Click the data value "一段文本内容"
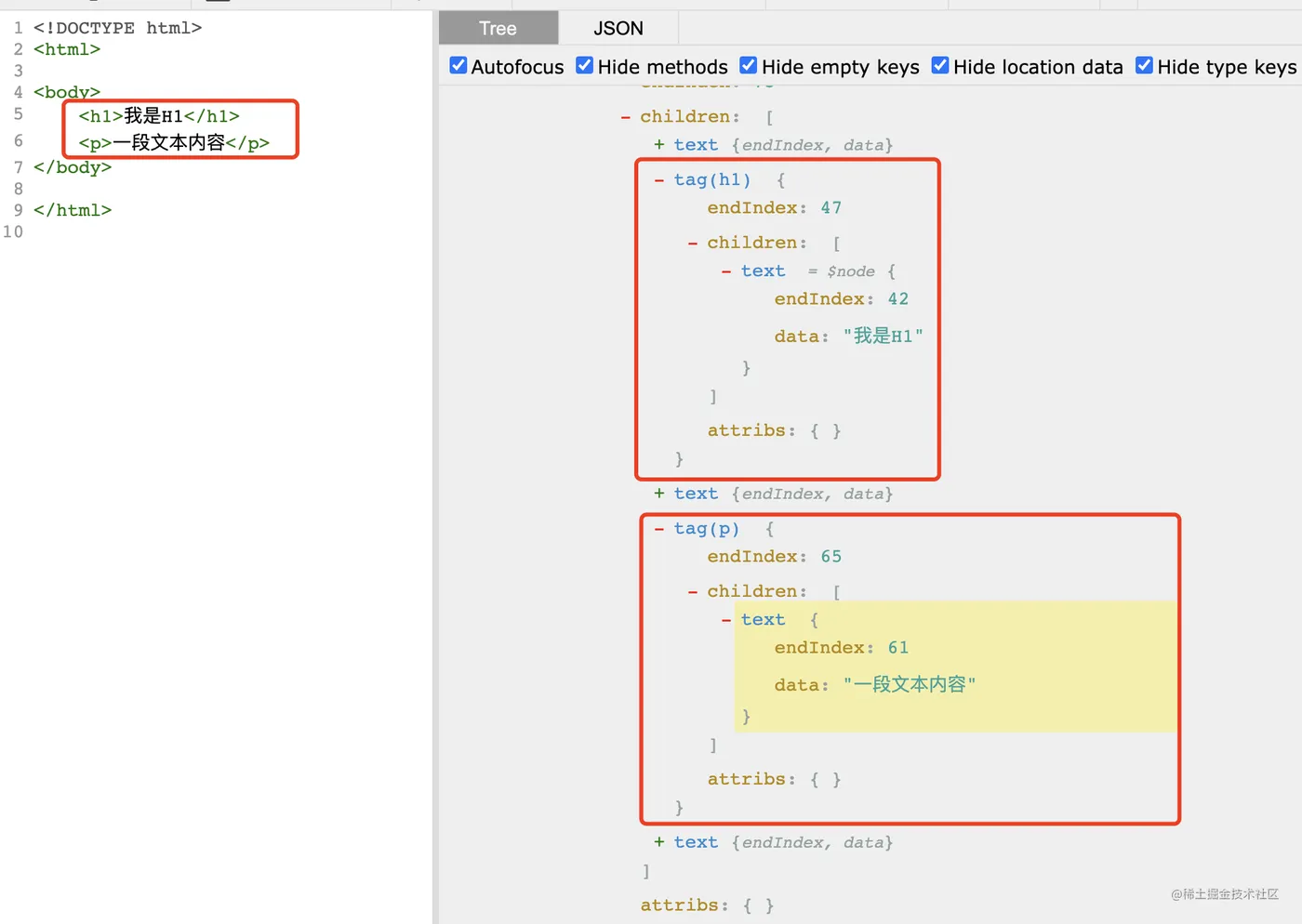The width and height of the screenshot is (1302, 924). pyautogui.click(x=909, y=684)
